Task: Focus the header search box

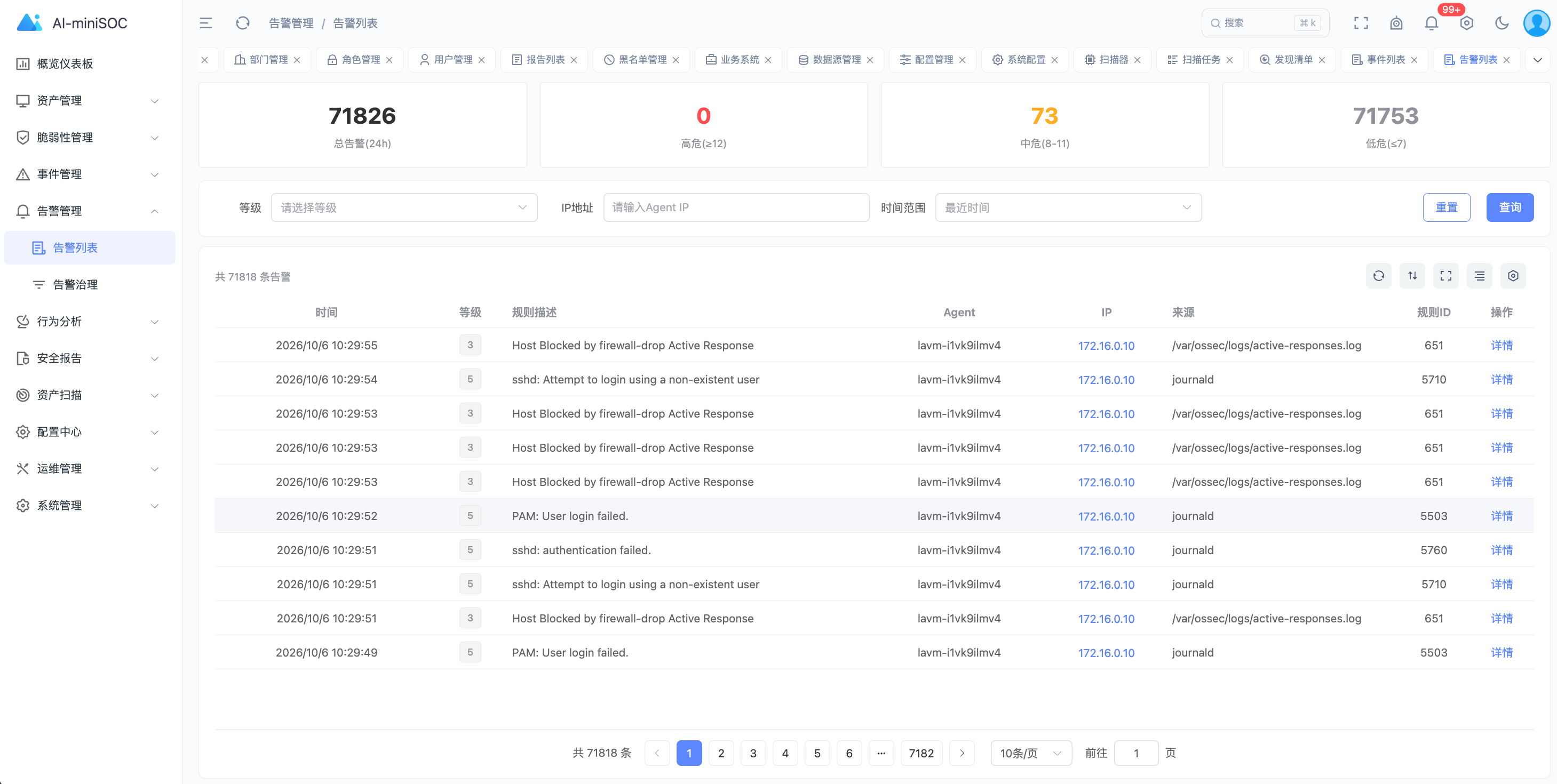Action: 1265,23
